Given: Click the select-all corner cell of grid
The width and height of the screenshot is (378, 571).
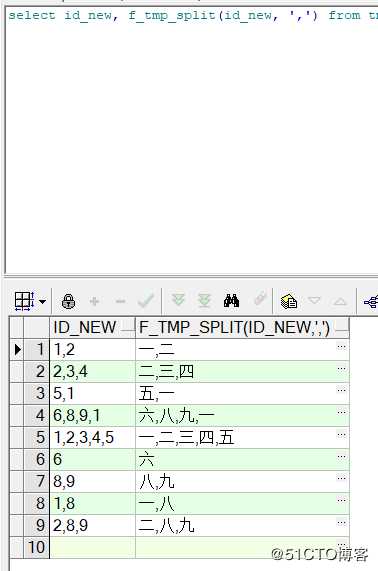Looking at the screenshot, I should [17, 328].
